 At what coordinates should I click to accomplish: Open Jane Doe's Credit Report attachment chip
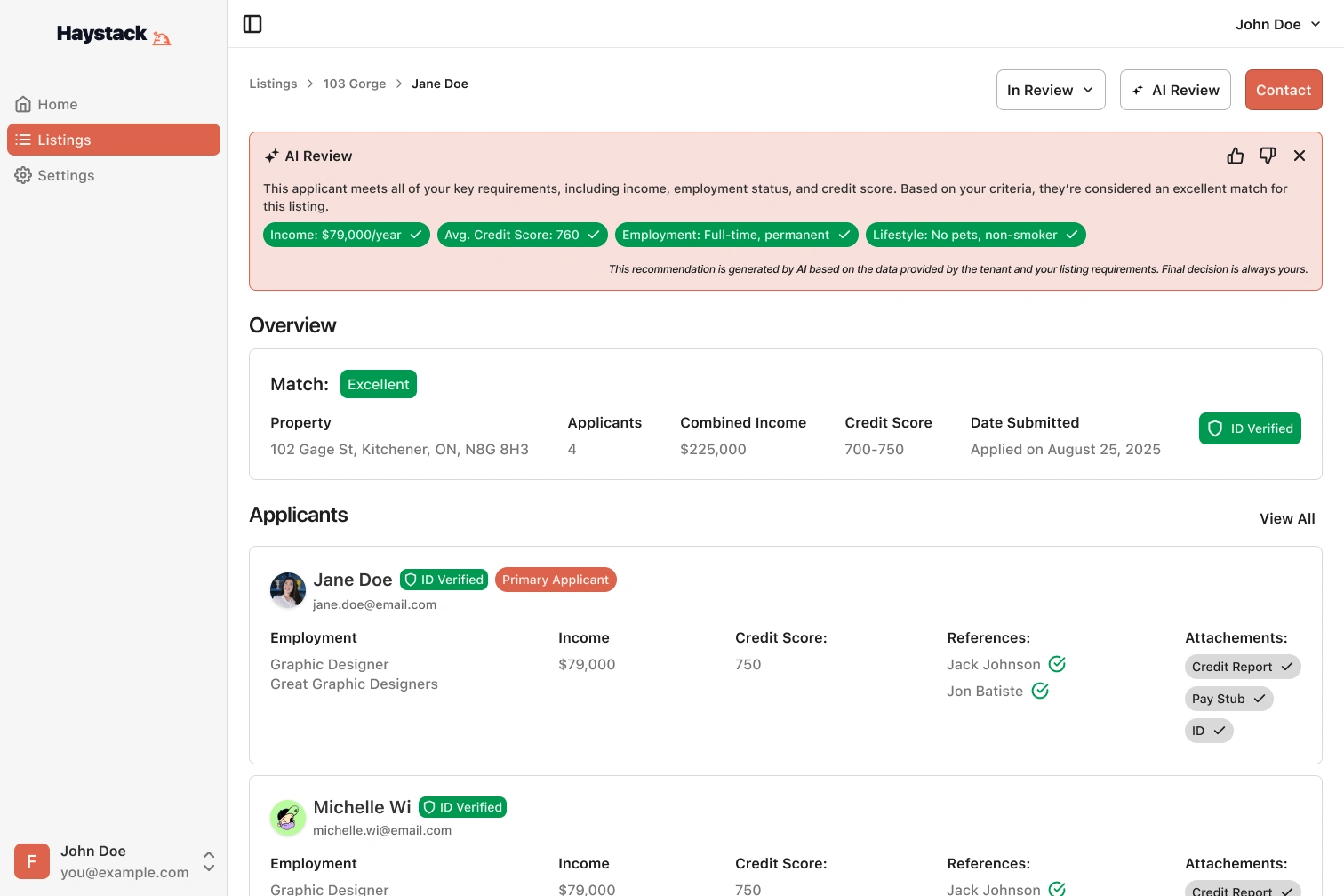point(1242,667)
